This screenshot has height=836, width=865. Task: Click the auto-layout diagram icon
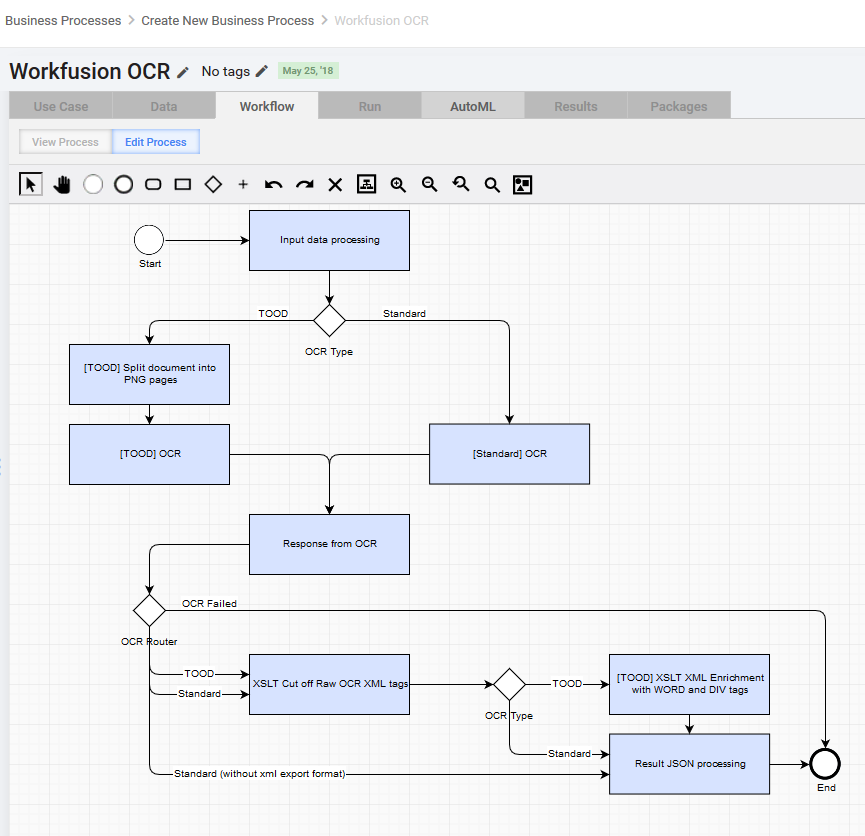coord(366,184)
